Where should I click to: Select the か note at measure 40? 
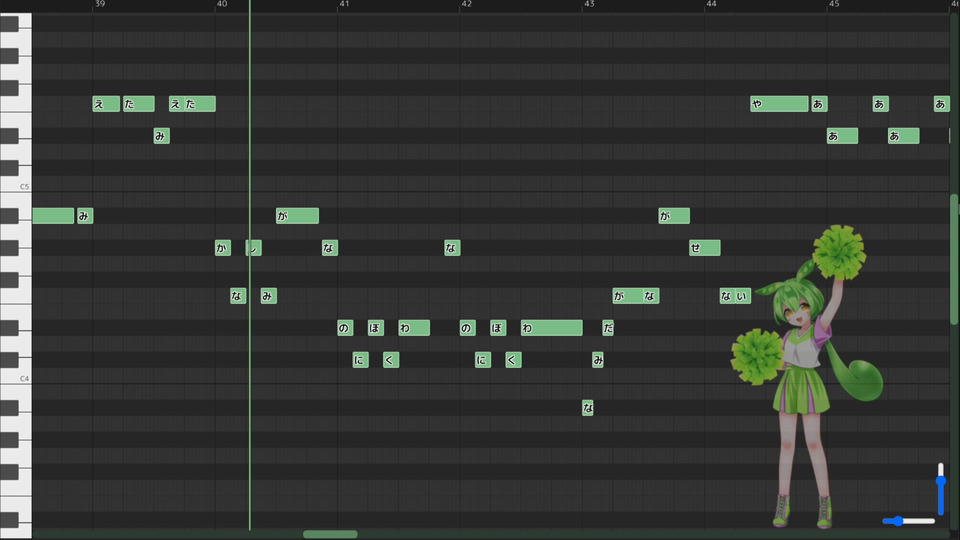click(x=223, y=248)
